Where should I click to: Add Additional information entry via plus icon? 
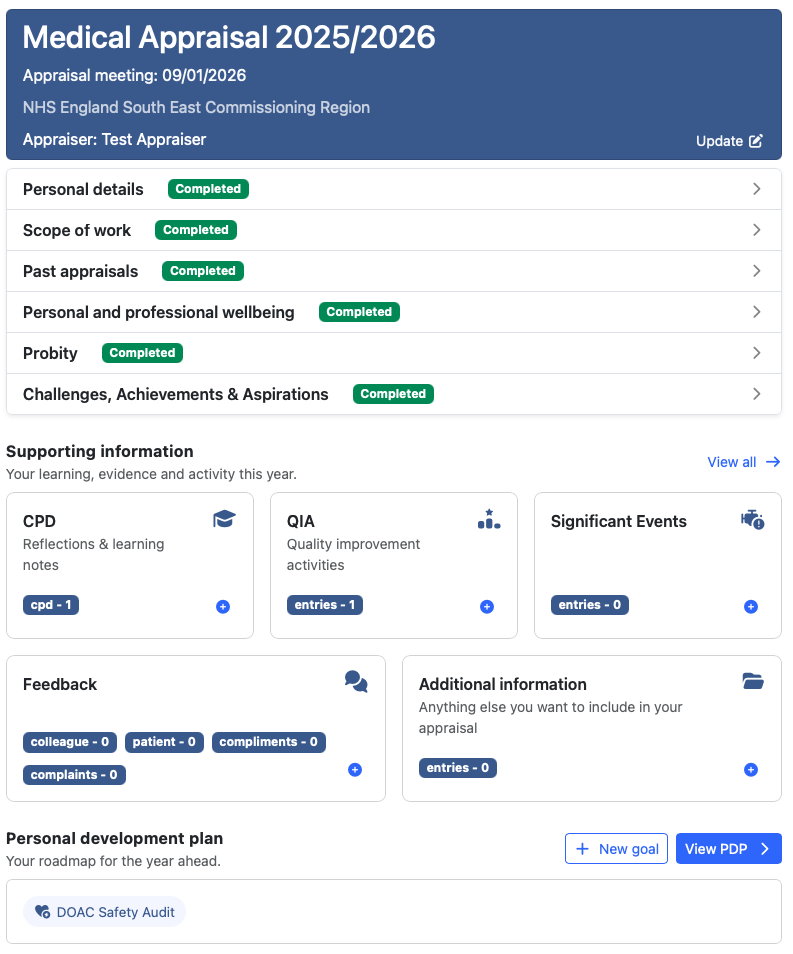tap(751, 770)
